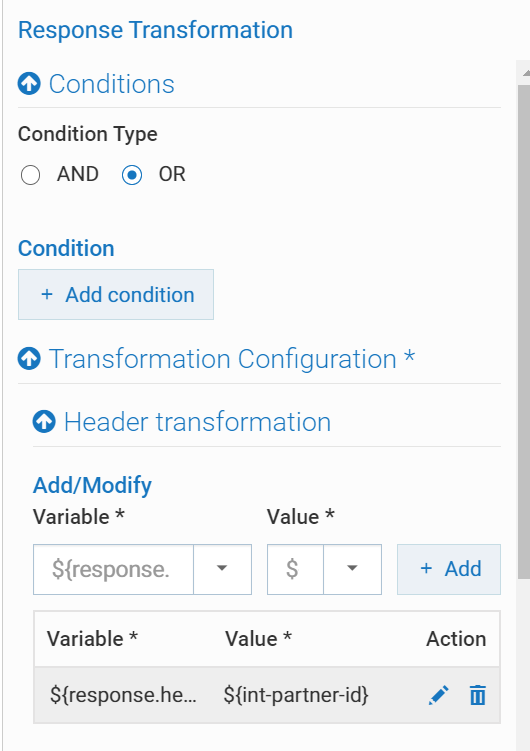The height and width of the screenshot is (751, 530).
Task: Click the vertical scrollbar thumb
Action: pyautogui.click(x=524, y=332)
